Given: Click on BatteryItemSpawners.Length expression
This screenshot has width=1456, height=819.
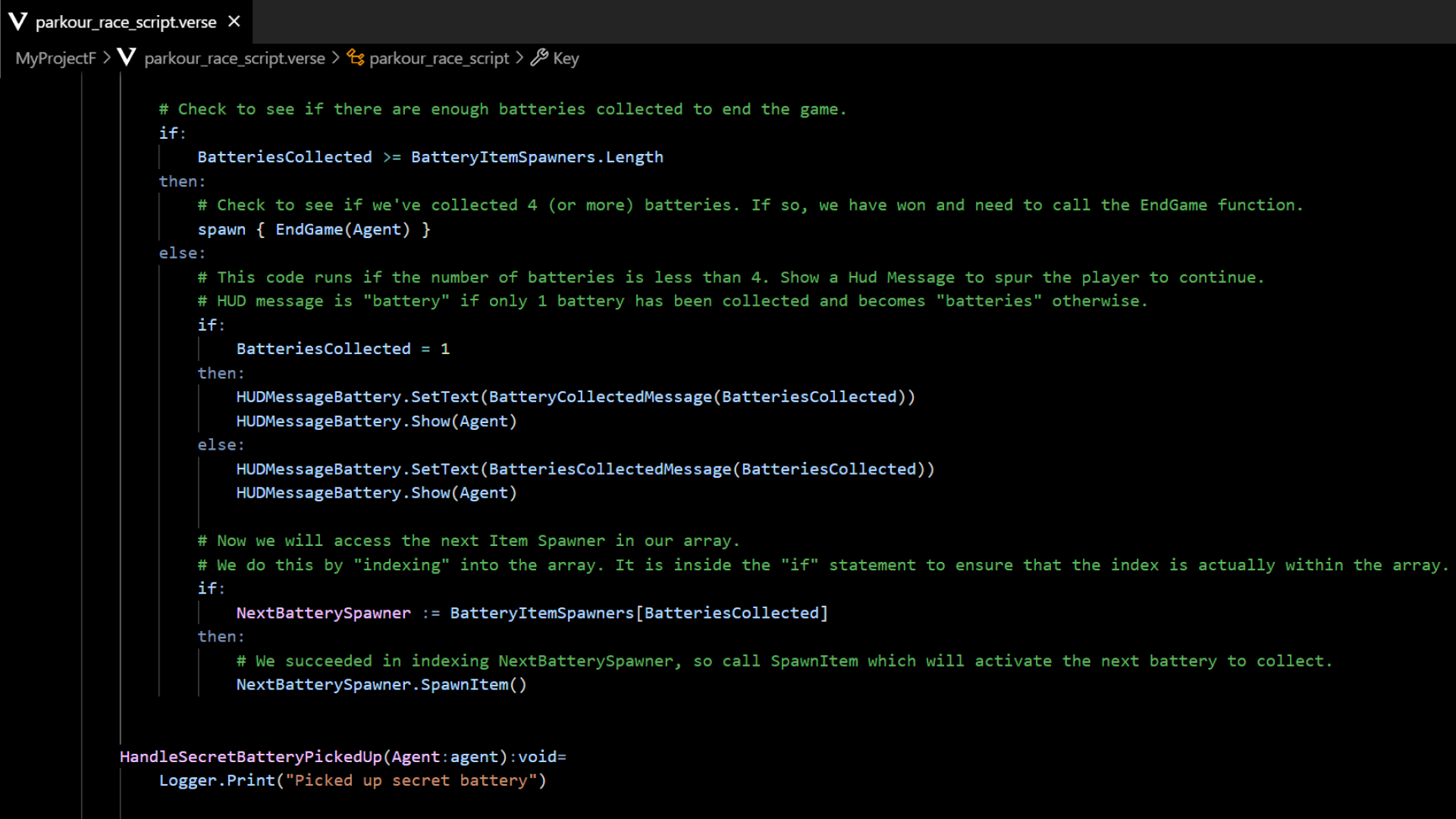Looking at the screenshot, I should pos(536,157).
